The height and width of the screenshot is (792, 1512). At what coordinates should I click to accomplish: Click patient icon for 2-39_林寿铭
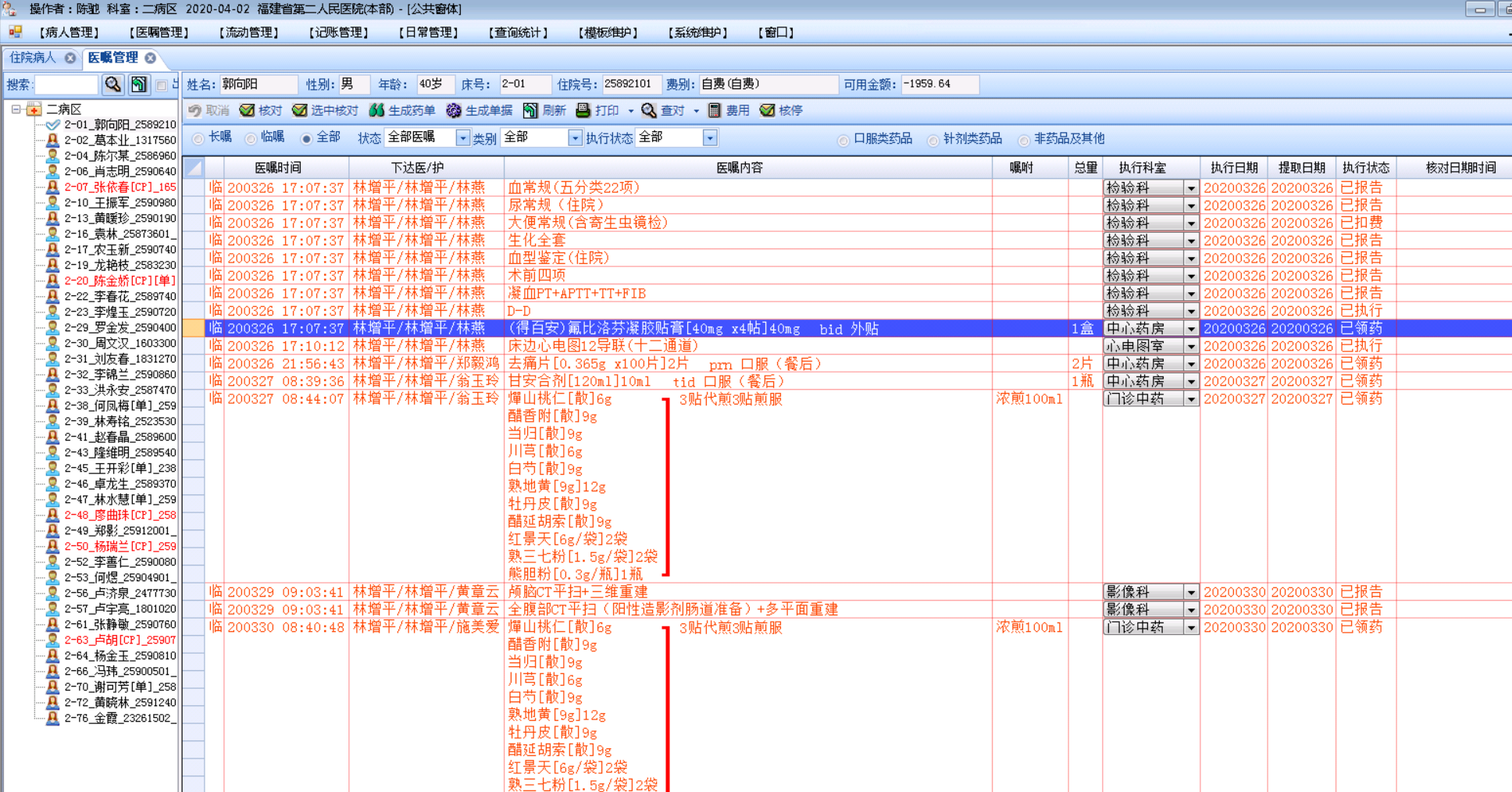coord(52,422)
